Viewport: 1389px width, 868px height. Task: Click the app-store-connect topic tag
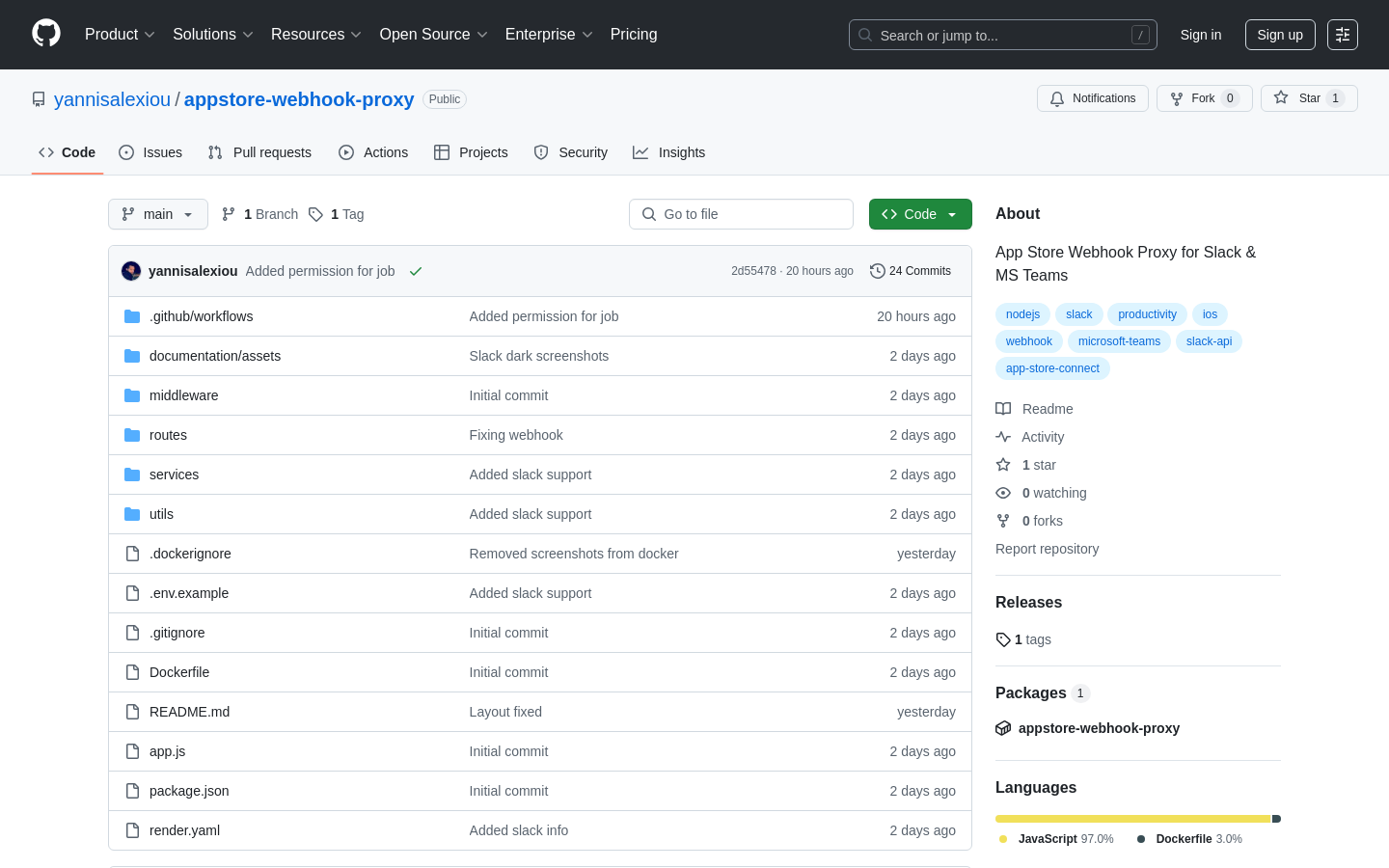[1052, 368]
